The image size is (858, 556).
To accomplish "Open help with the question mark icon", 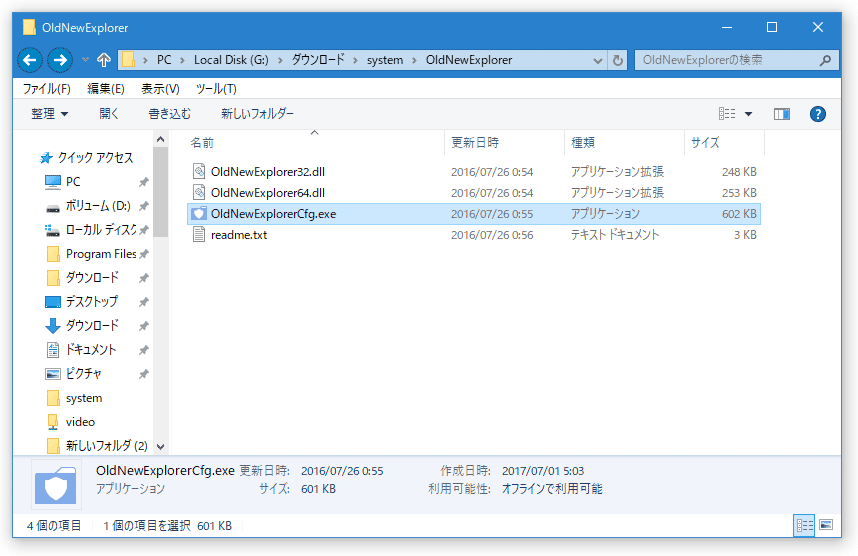I will [x=818, y=114].
